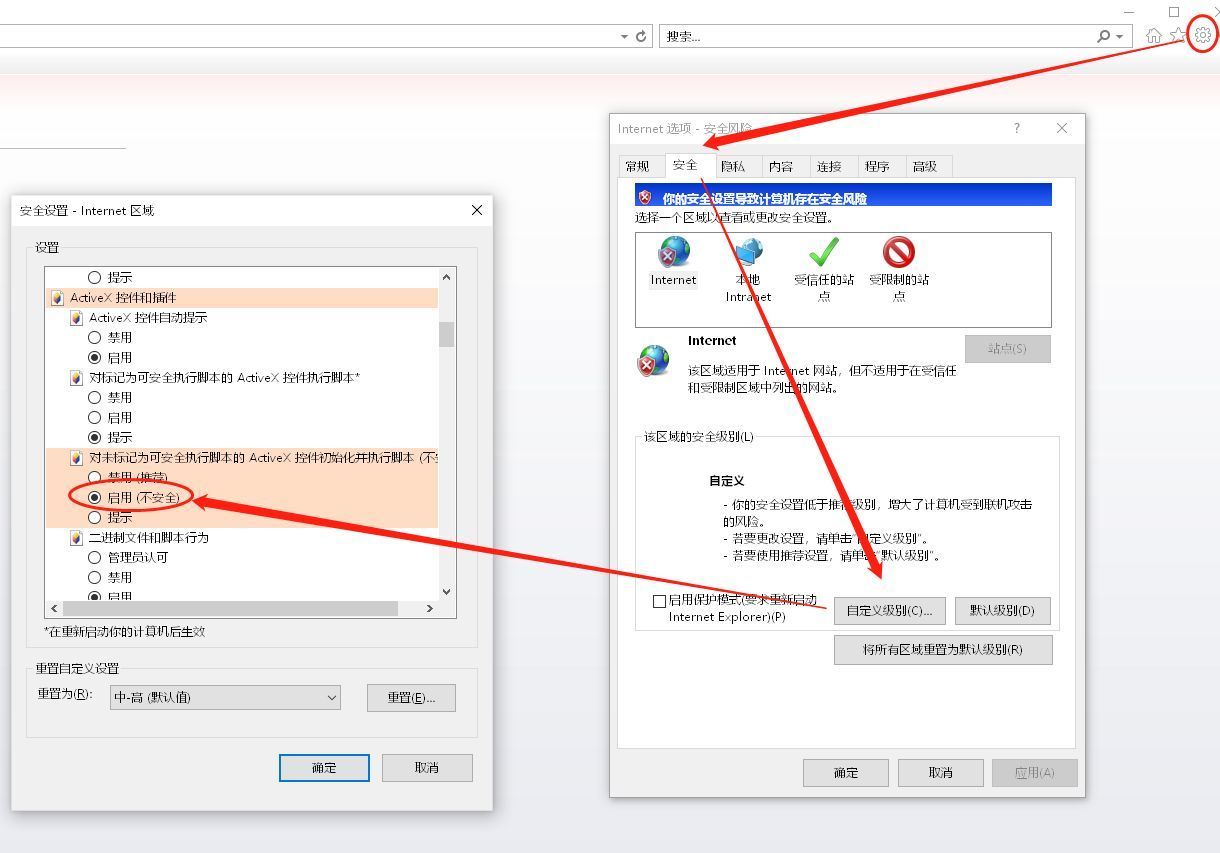This screenshot has height=853, width=1220.
Task: Click the ActiveX 控件和插件 category icon
Action: click(57, 298)
